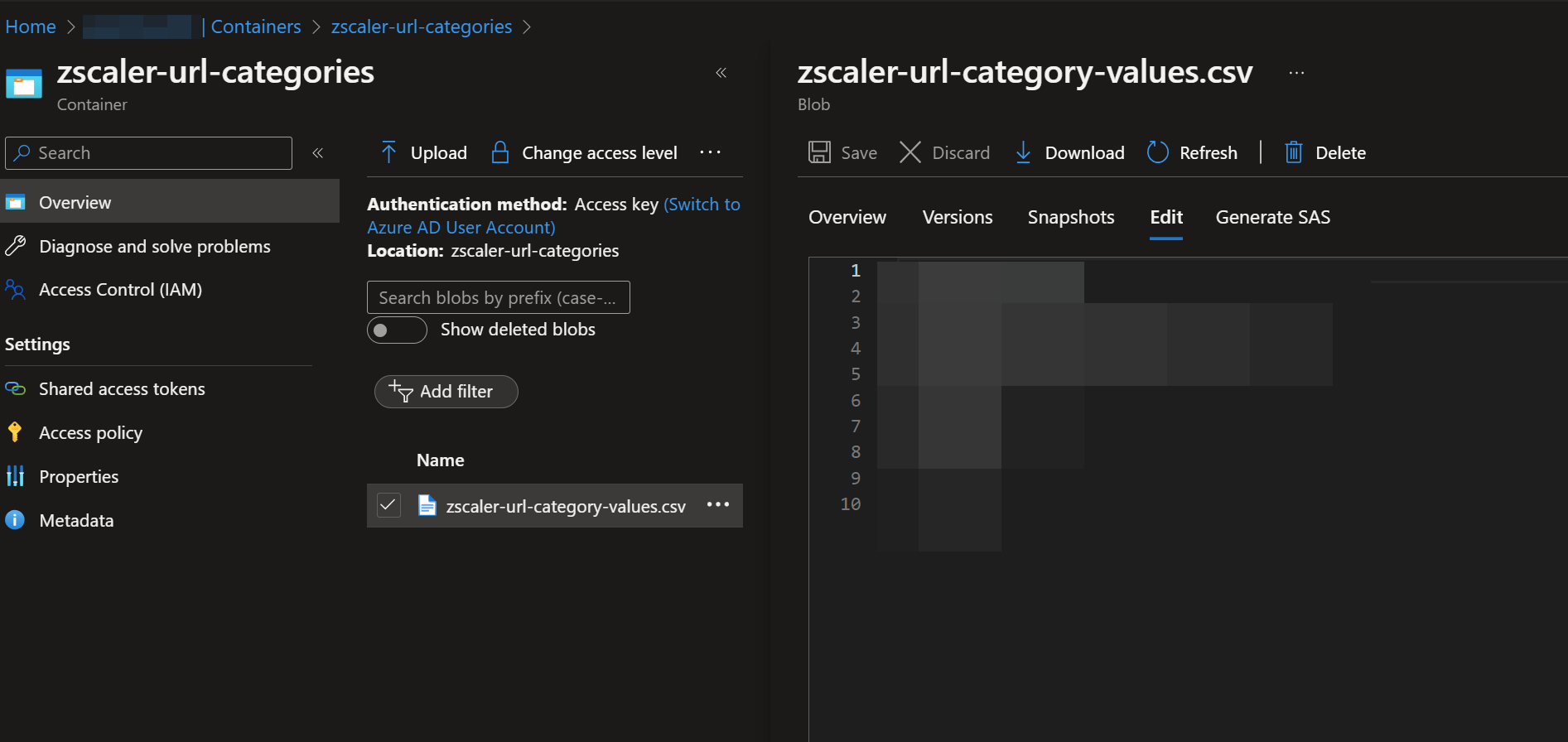Click the Upload arrow icon
This screenshot has height=742, width=1568.
pos(388,152)
